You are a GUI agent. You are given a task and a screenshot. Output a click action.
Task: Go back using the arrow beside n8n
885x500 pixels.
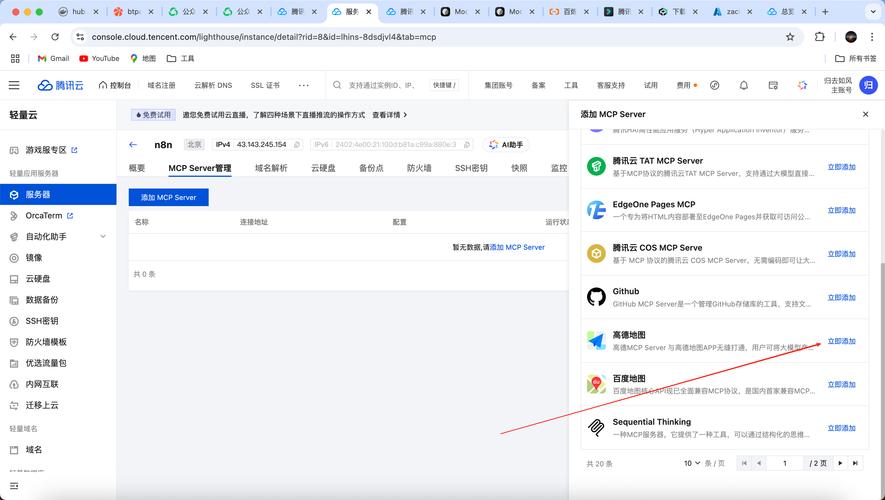pyautogui.click(x=133, y=144)
